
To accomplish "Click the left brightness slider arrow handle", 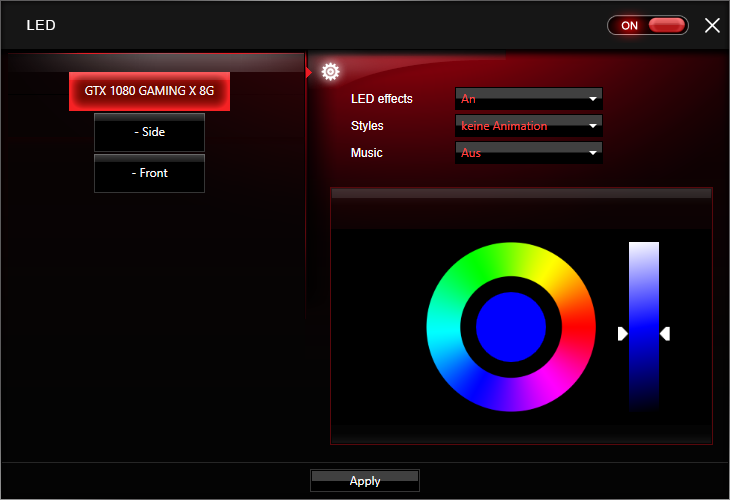I will (x=622, y=334).
